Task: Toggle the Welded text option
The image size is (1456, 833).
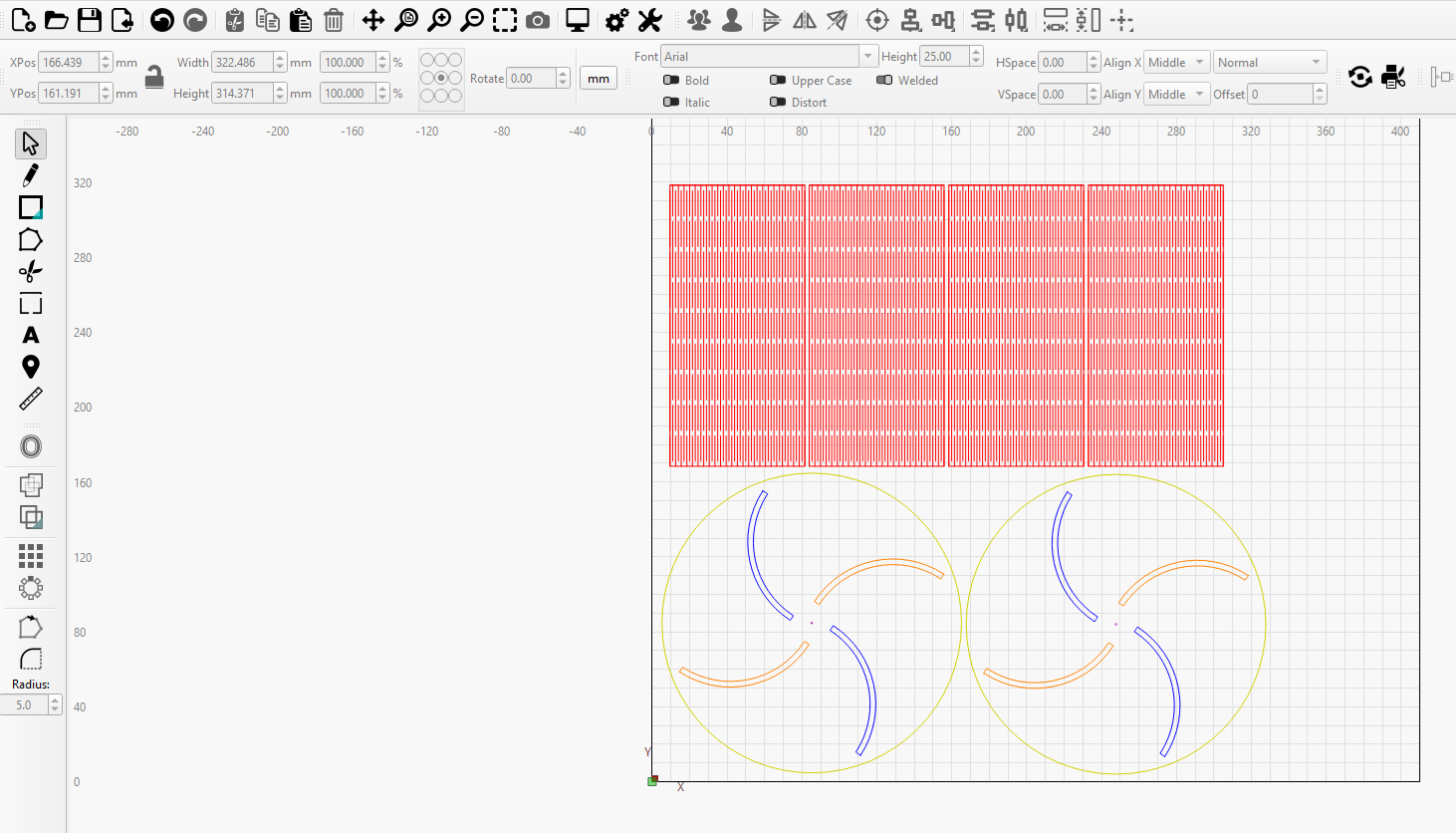Action: [884, 81]
